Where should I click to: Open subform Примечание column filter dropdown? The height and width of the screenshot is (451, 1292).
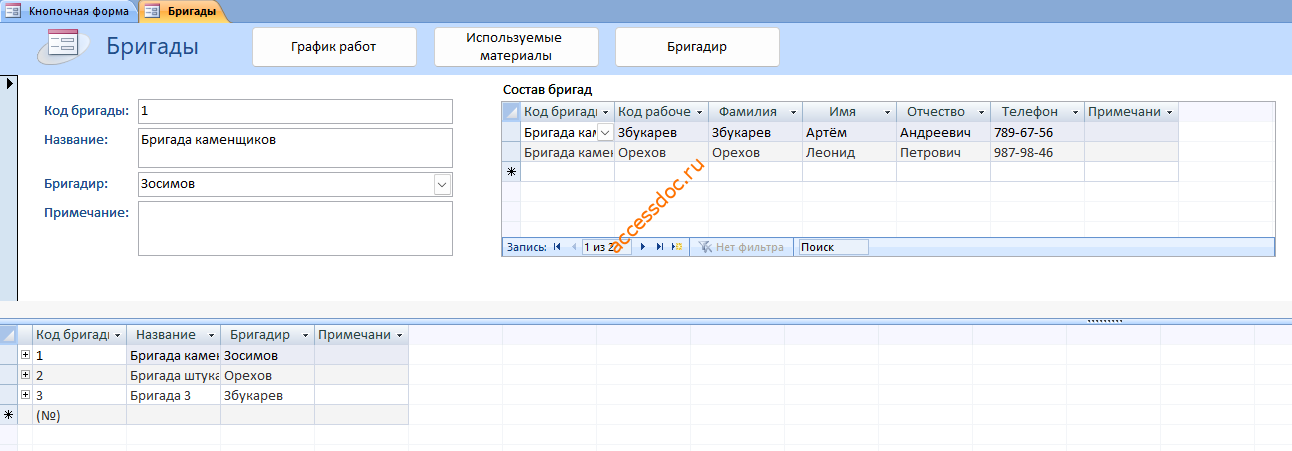click(1169, 112)
